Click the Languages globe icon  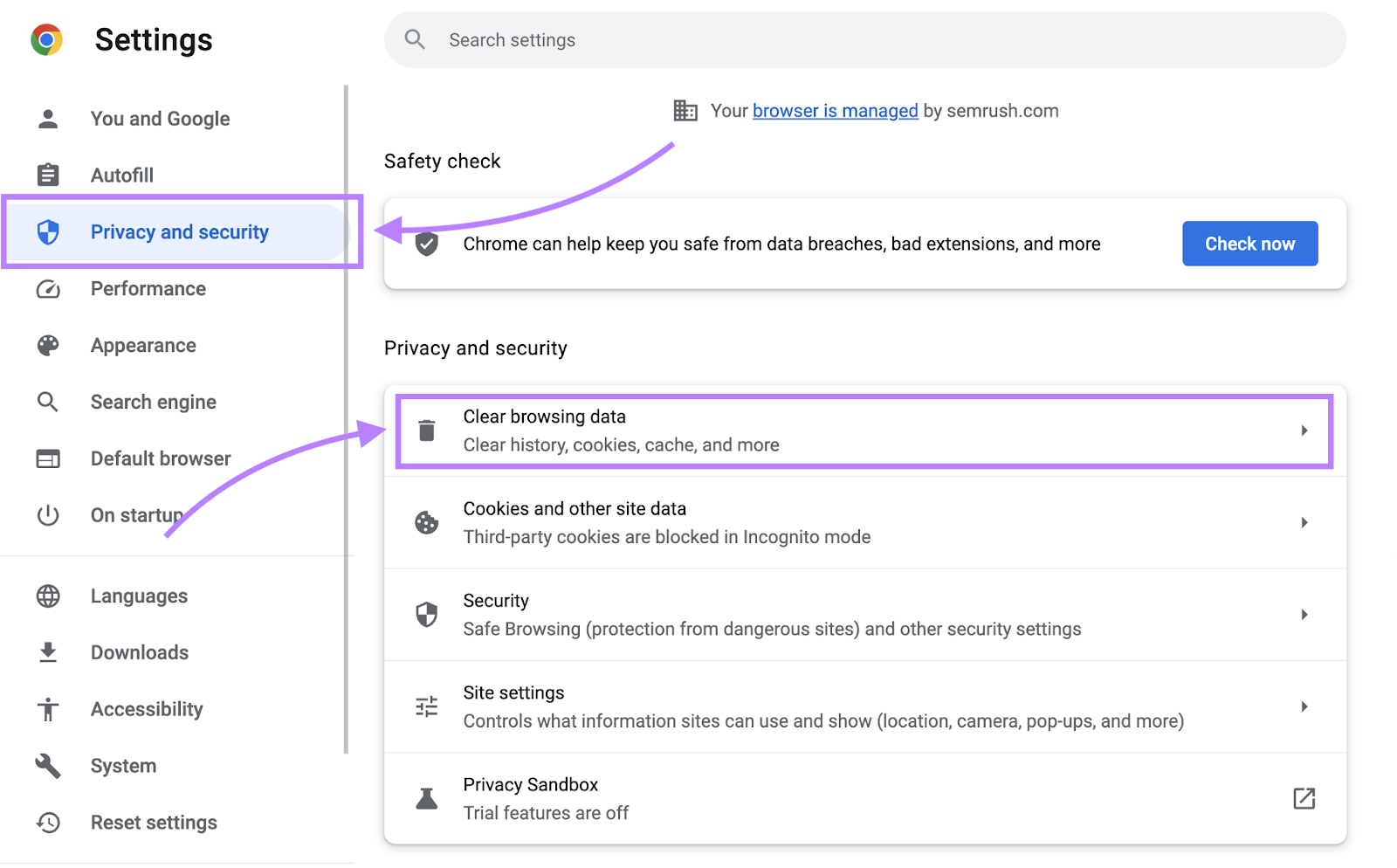48,596
